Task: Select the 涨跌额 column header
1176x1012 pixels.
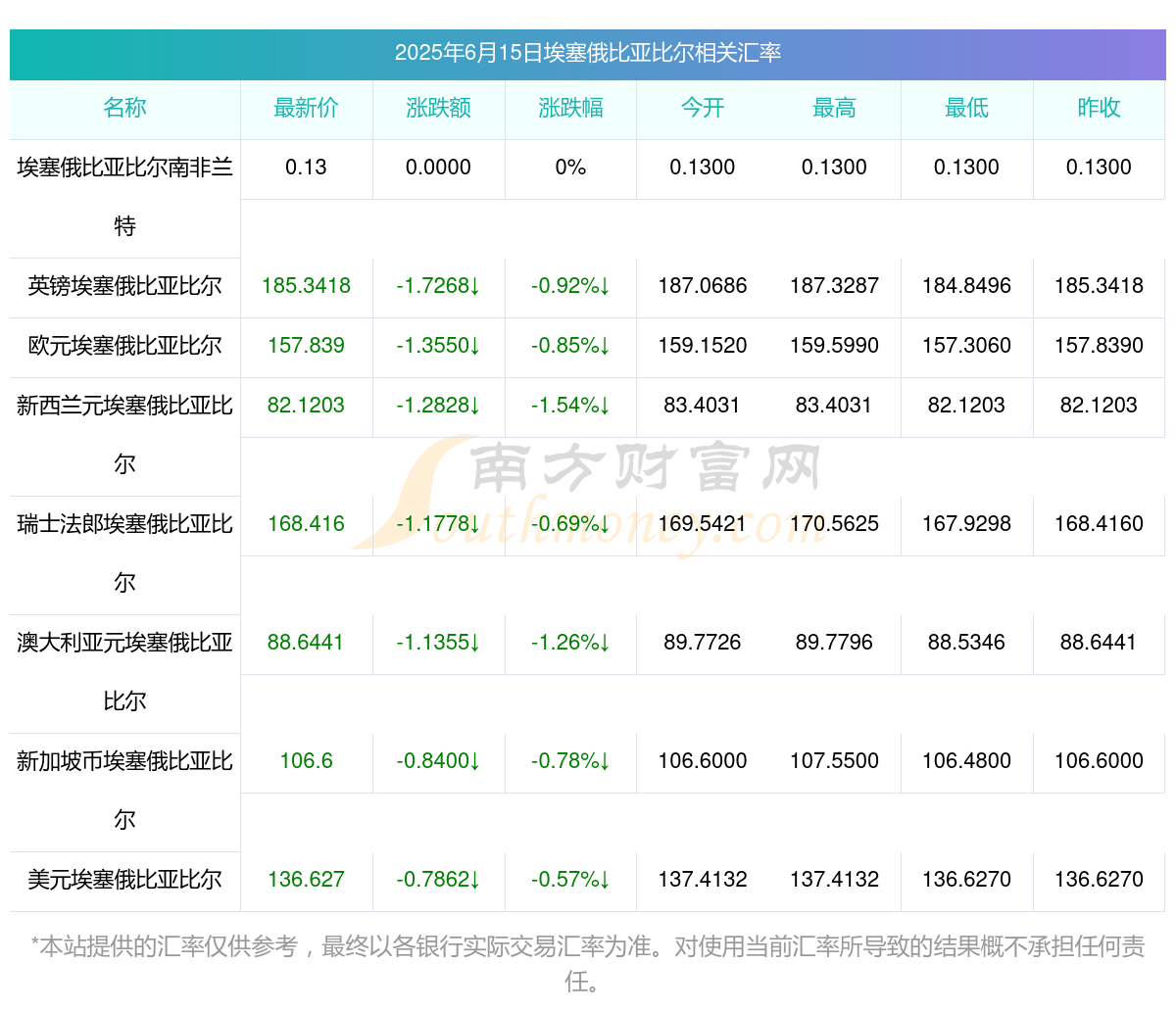Action: pyautogui.click(x=438, y=108)
